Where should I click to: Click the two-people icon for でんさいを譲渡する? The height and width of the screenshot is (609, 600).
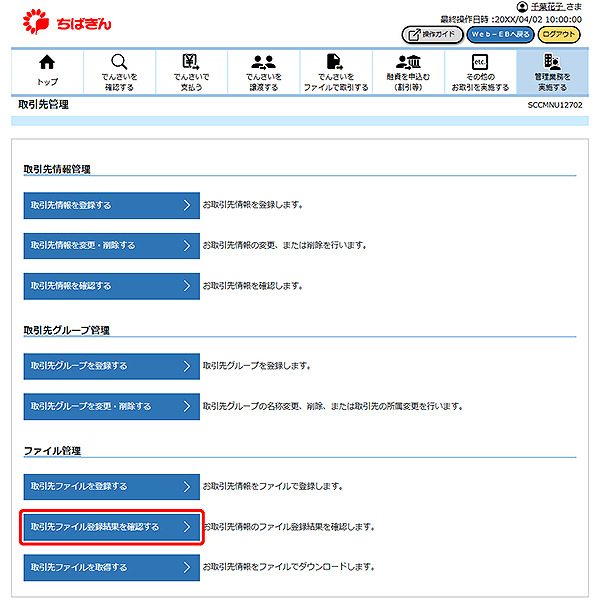(263, 62)
